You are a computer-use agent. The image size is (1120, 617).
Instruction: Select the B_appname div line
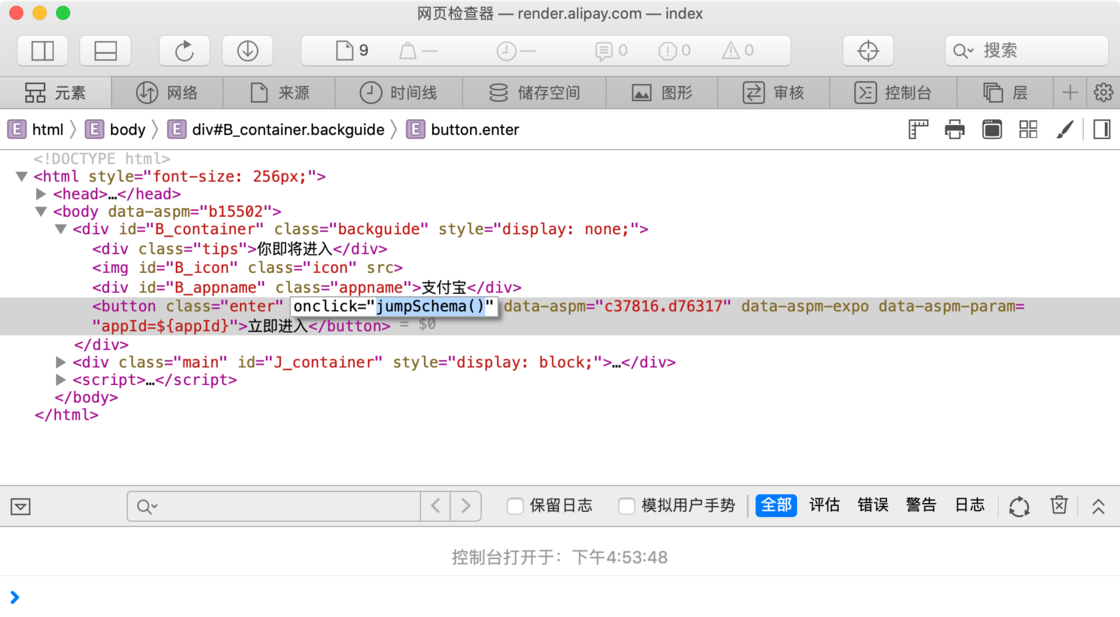click(x=306, y=287)
